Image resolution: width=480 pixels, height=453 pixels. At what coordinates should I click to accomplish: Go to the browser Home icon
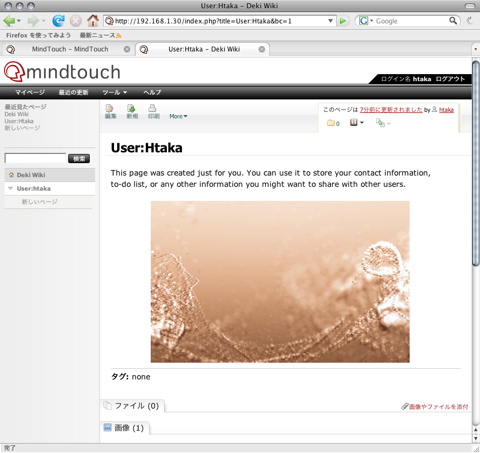93,21
